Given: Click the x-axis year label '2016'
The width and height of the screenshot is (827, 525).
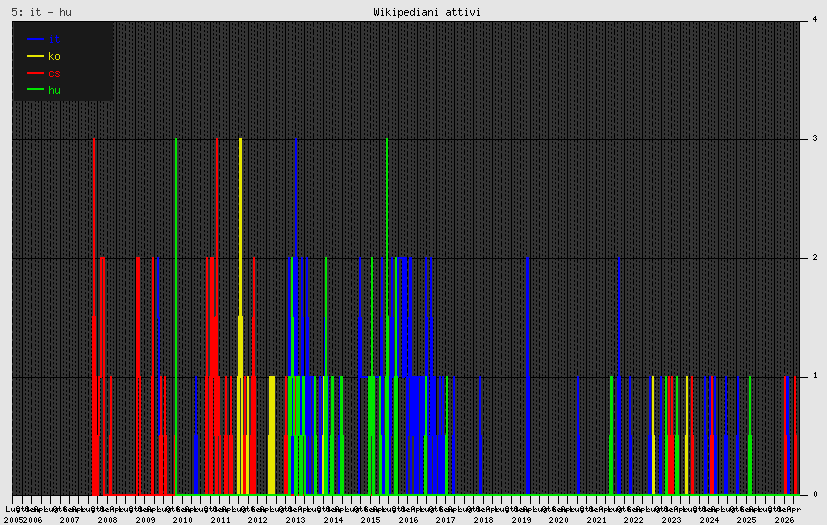Looking at the screenshot, I should point(408,520).
